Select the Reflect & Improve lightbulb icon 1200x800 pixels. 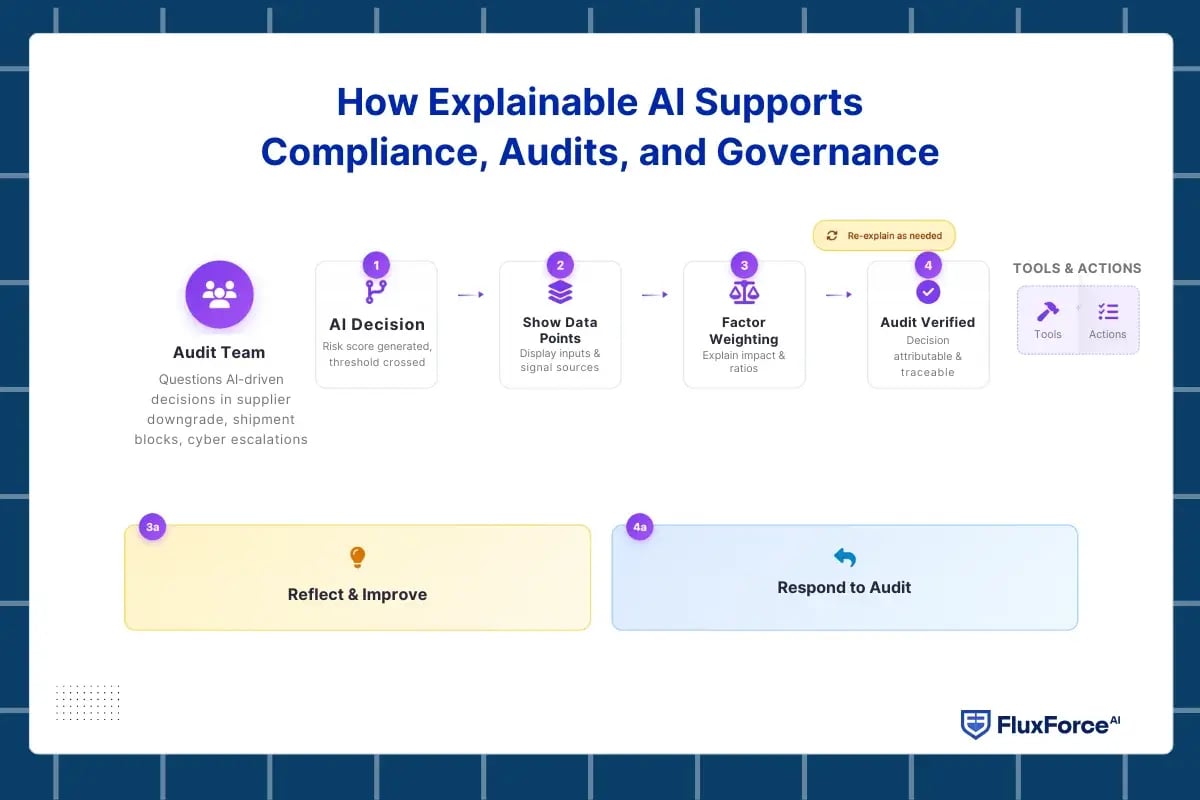coord(357,557)
